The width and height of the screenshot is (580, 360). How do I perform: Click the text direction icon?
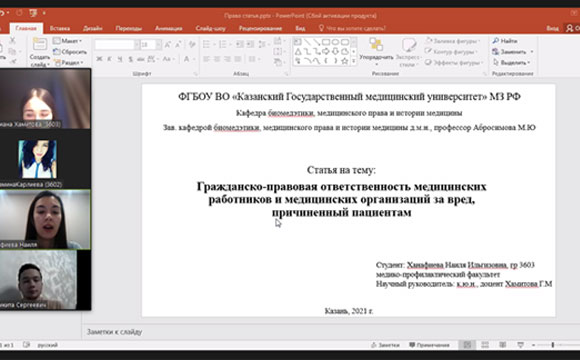pos(279,41)
